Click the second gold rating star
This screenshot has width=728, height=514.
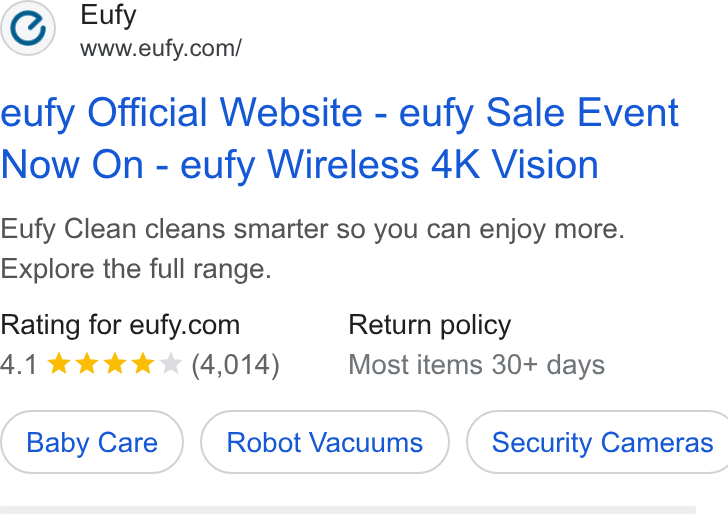tap(87, 363)
